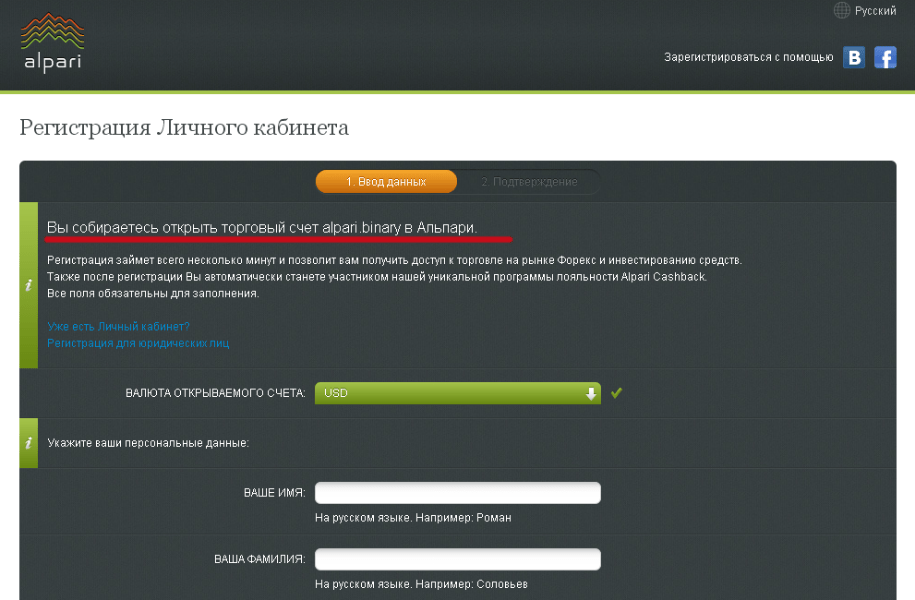Register using the VK icon

click(854, 57)
